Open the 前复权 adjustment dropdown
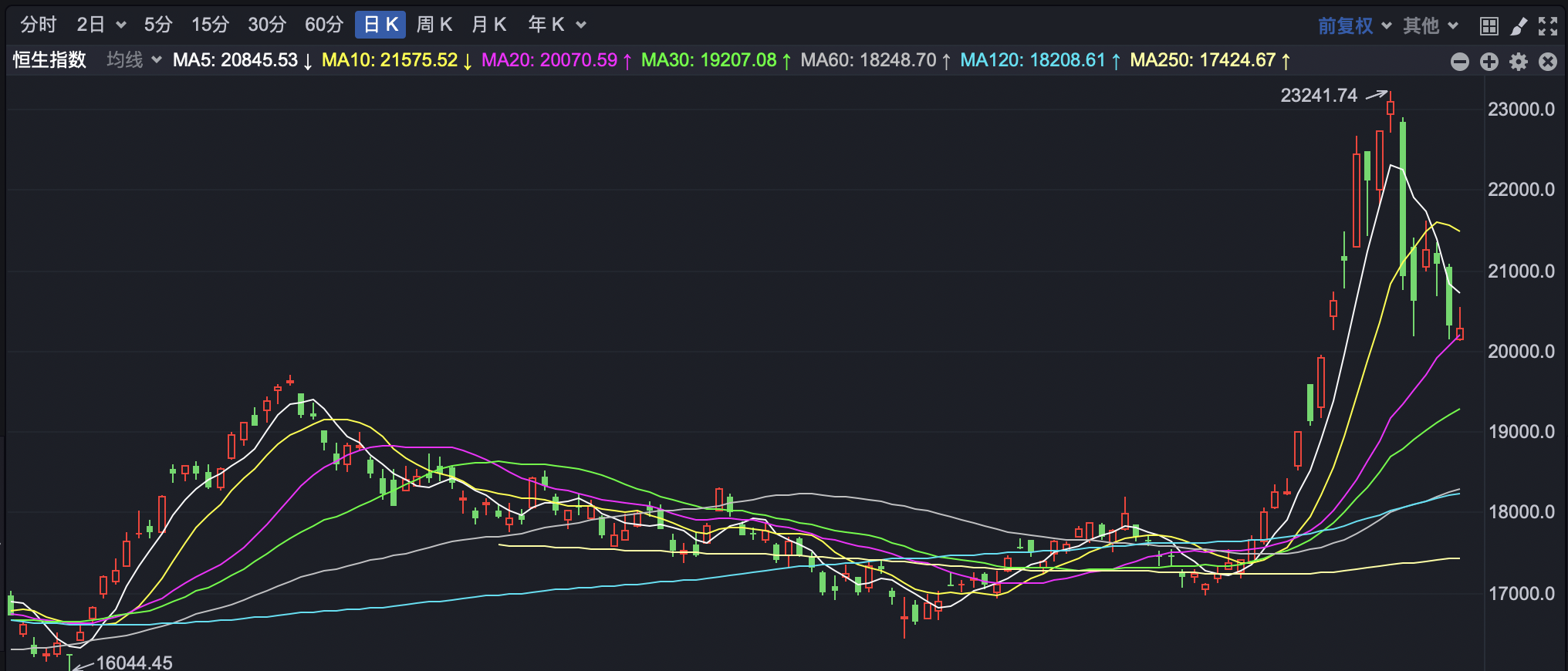Screen dimensions: 1568x671 click(1354, 25)
